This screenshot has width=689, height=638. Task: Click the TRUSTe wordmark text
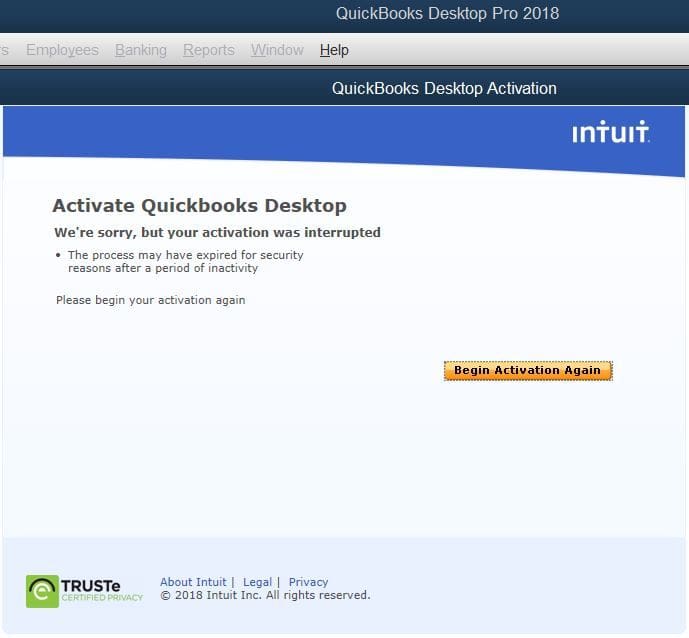click(91, 586)
